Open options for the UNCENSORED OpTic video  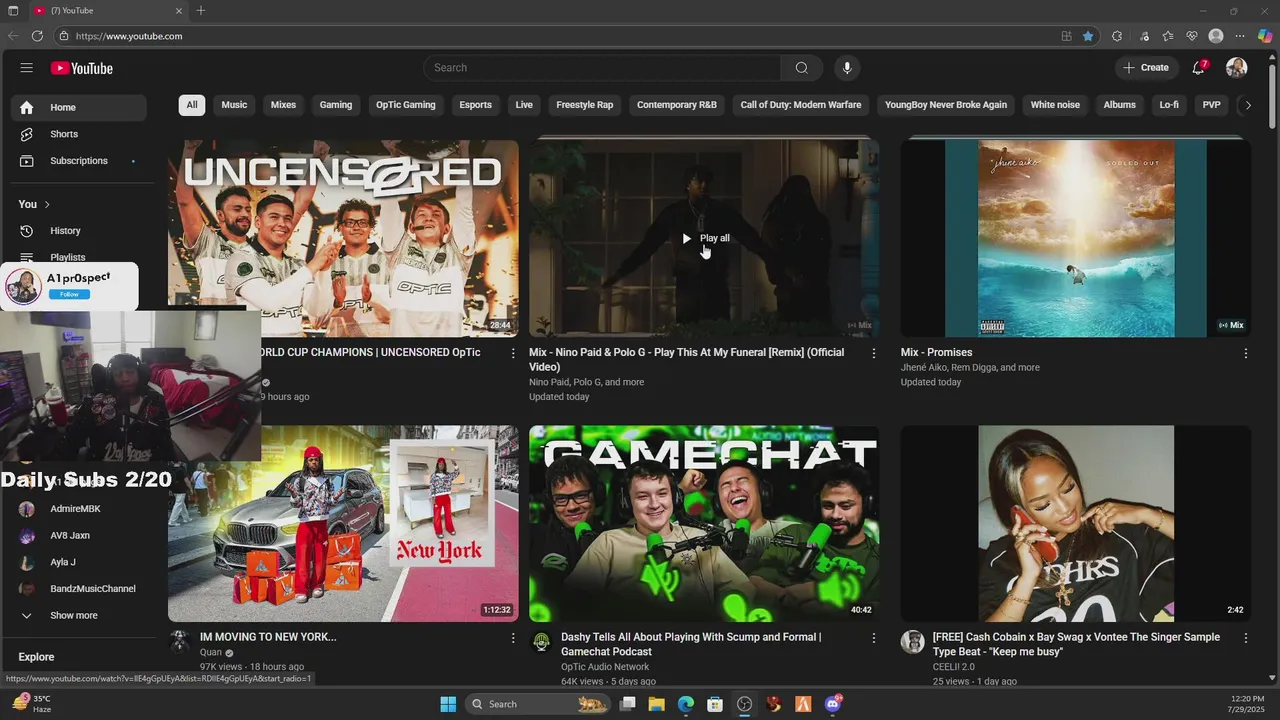tap(514, 353)
